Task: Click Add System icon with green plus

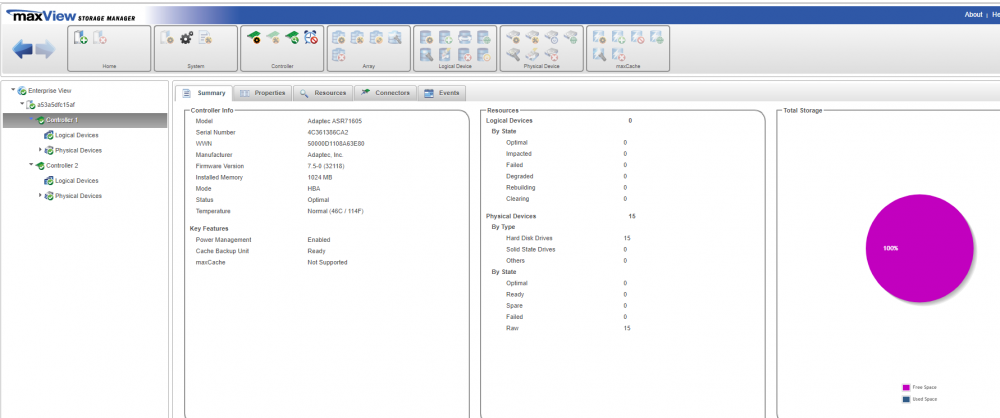Action: click(80, 38)
